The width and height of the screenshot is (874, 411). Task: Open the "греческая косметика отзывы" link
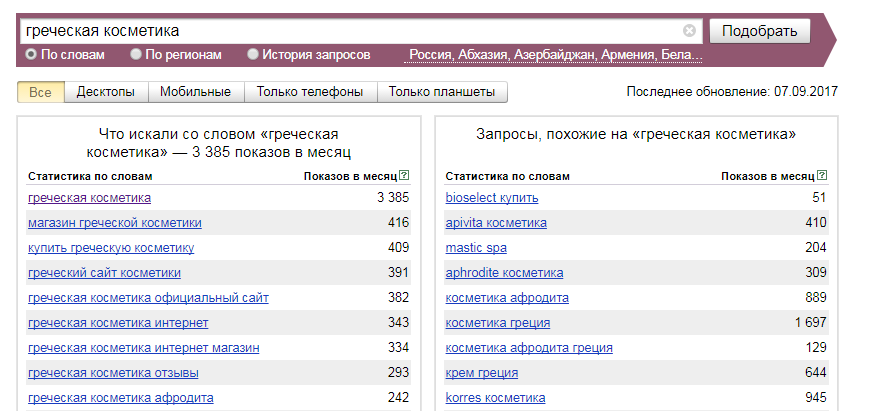pyautogui.click(x=113, y=373)
